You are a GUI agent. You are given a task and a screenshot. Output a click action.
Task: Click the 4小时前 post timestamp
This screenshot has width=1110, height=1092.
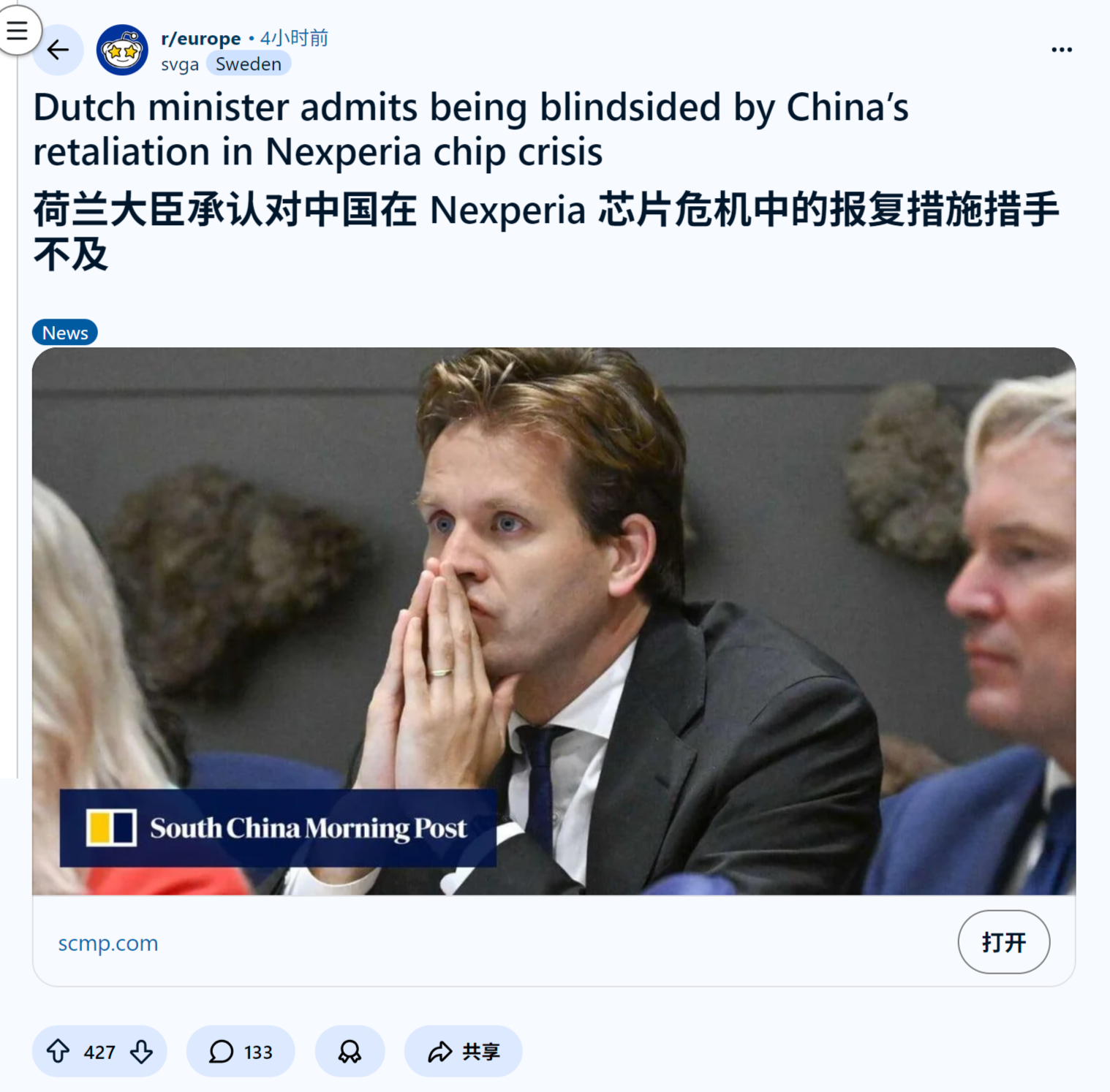pyautogui.click(x=294, y=38)
